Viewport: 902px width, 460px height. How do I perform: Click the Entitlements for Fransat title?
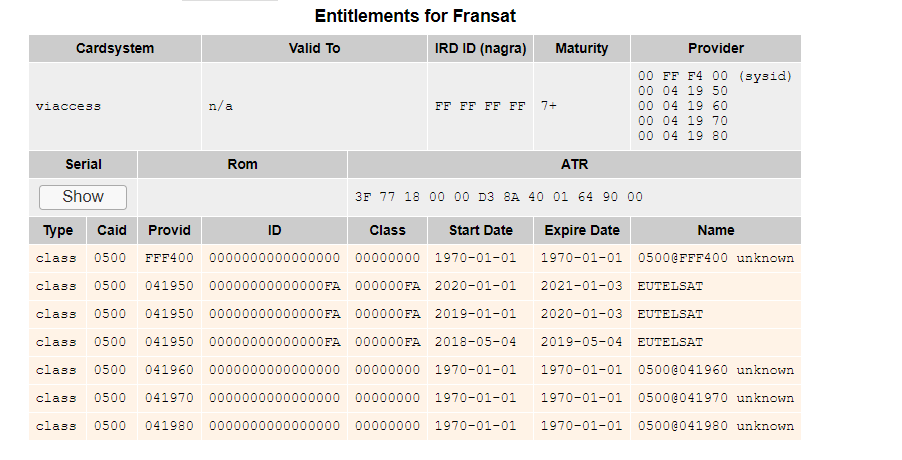415,17
